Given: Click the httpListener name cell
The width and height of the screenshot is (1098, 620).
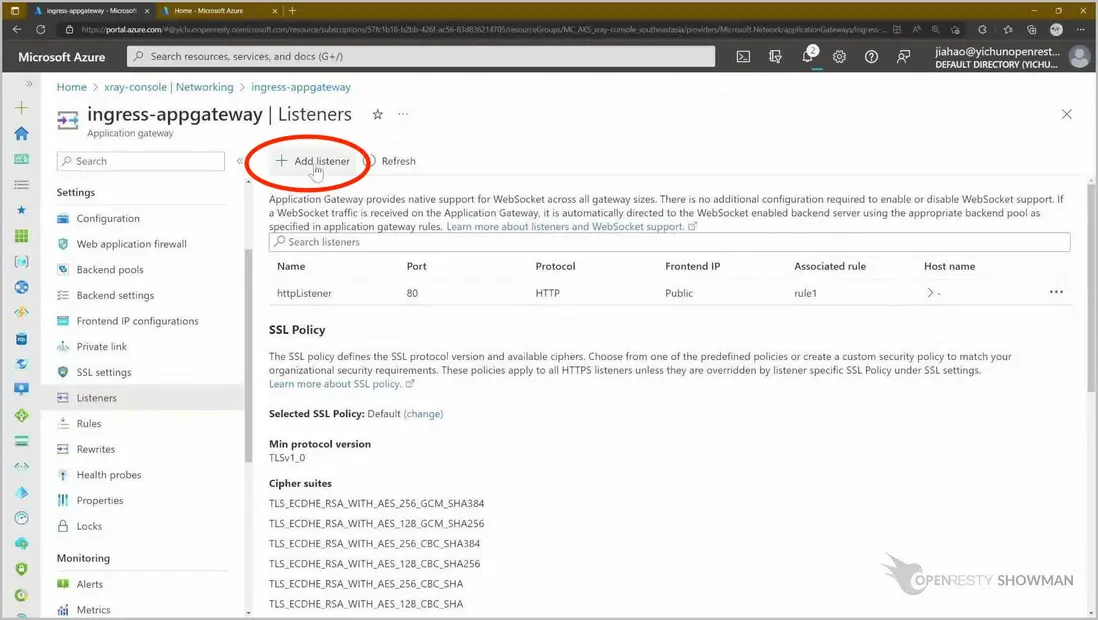Looking at the screenshot, I should pyautogui.click(x=304, y=294).
